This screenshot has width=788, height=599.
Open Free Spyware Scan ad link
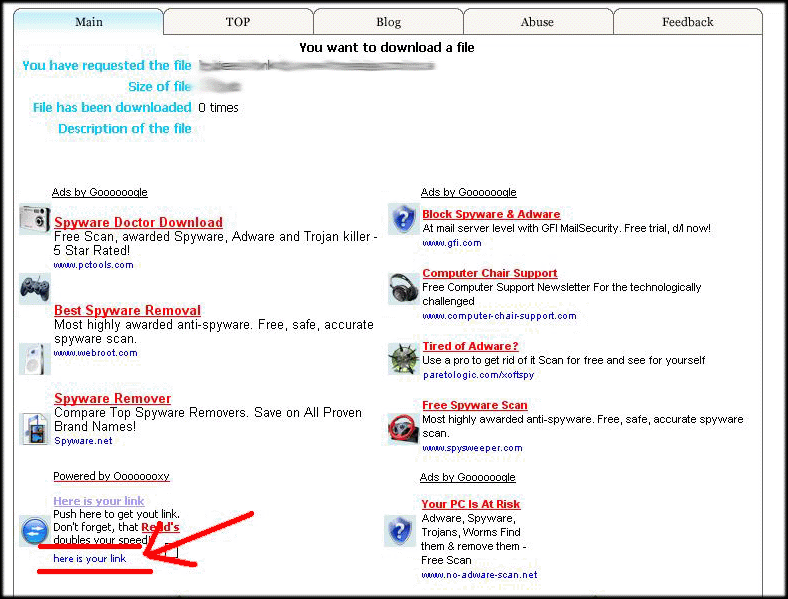click(474, 405)
